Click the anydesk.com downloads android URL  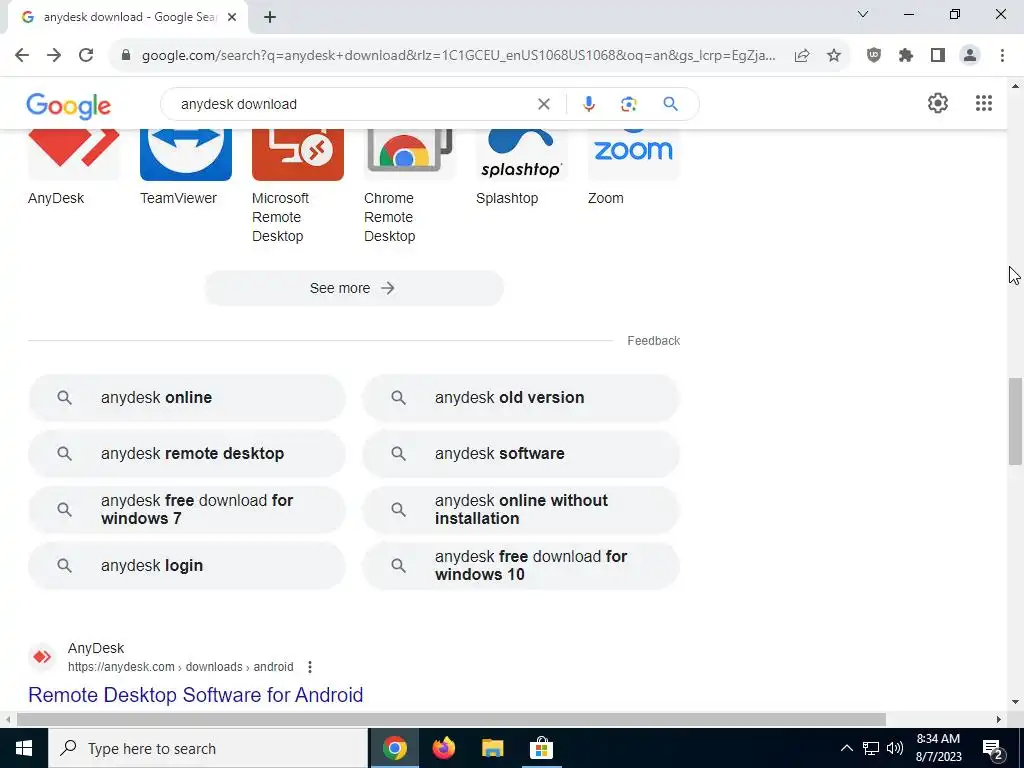click(x=181, y=667)
